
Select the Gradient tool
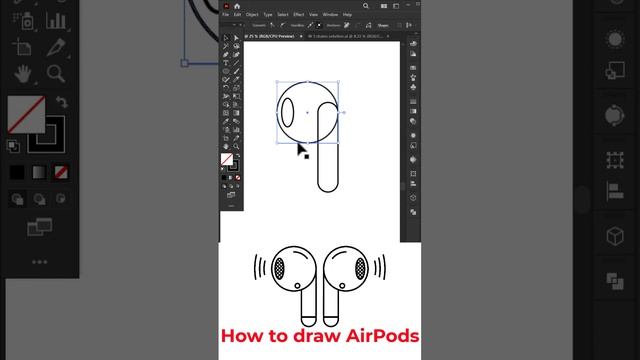click(x=236, y=113)
